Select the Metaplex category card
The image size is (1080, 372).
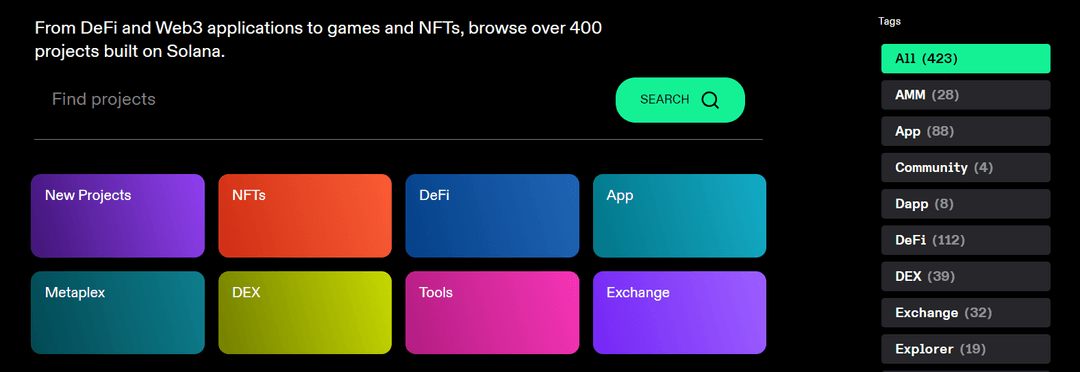pyautogui.click(x=118, y=313)
